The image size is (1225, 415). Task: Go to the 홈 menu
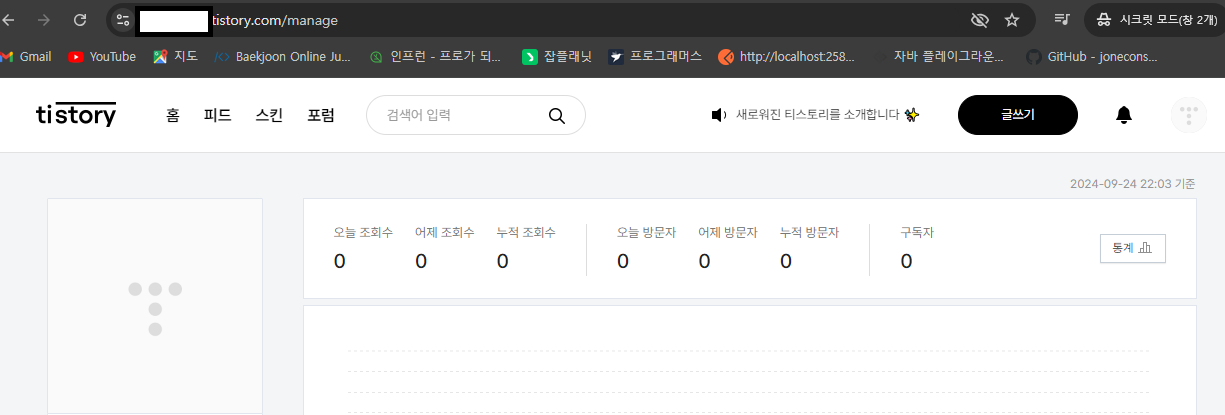(x=173, y=115)
